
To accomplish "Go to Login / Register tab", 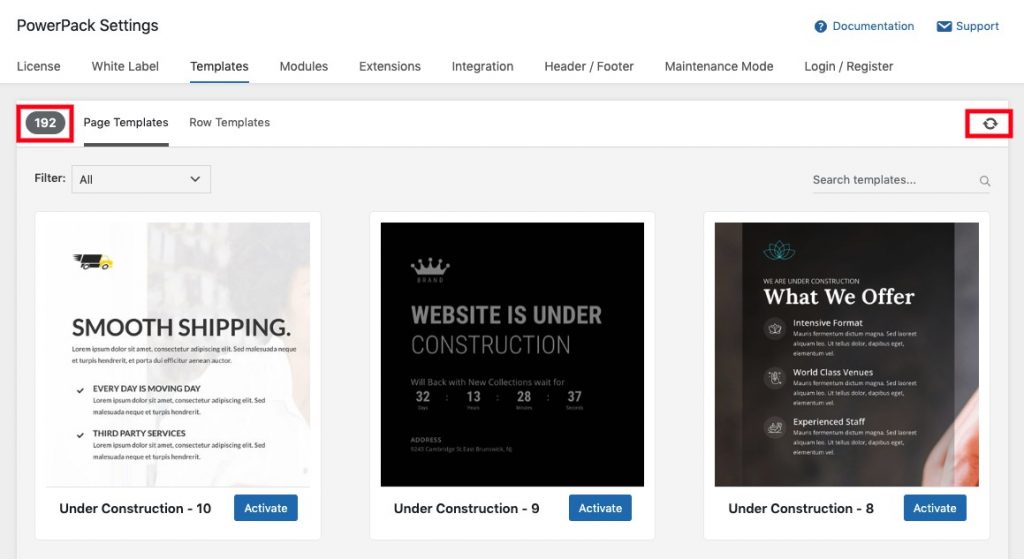I will click(x=848, y=66).
